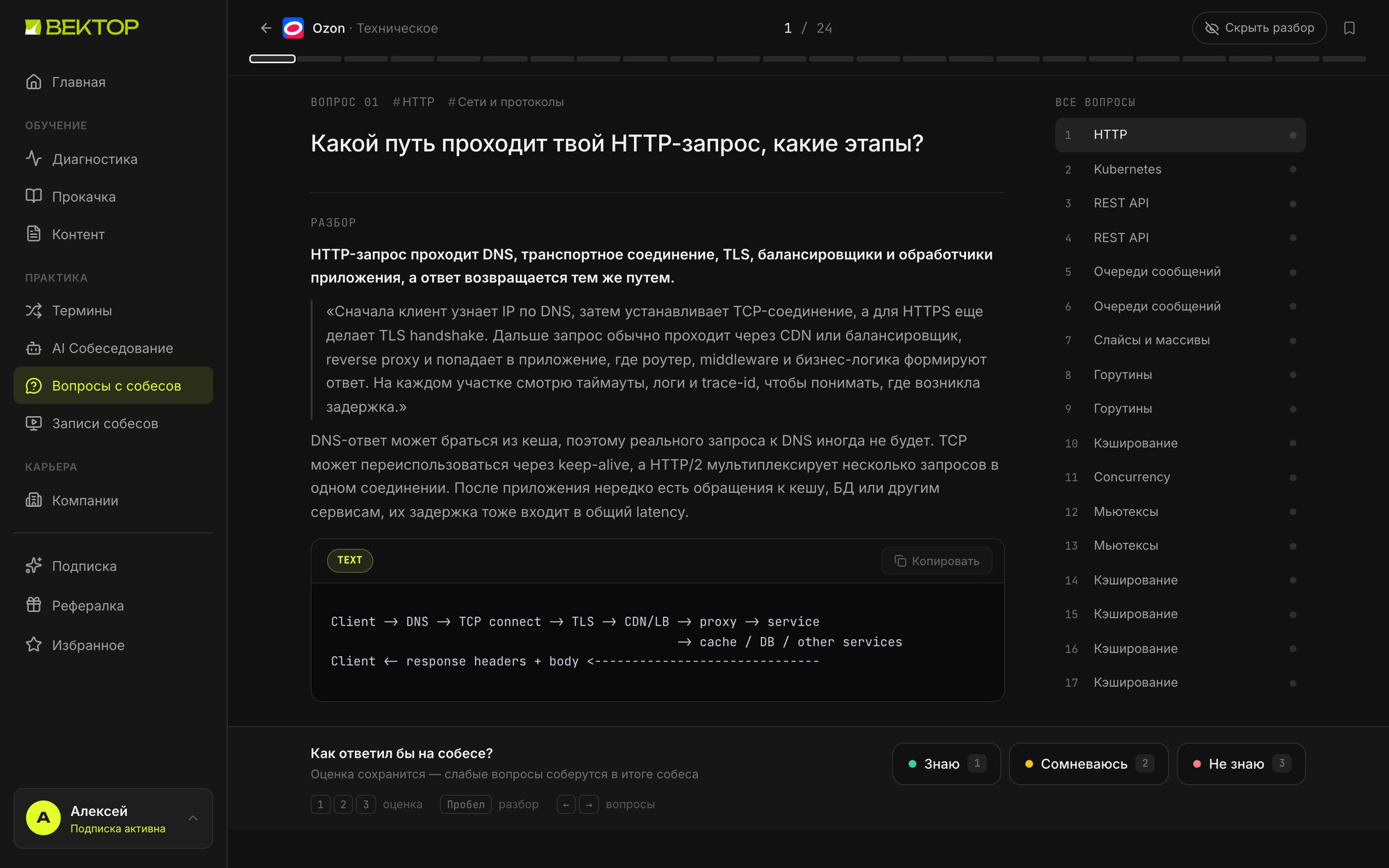
Task: Jump to last progress segment
Action: 1344,59
